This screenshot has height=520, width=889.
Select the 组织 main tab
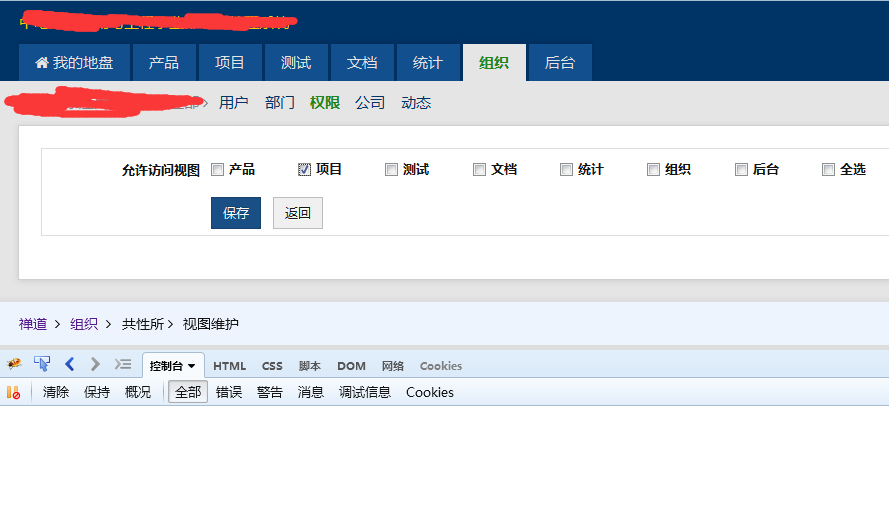pos(494,62)
